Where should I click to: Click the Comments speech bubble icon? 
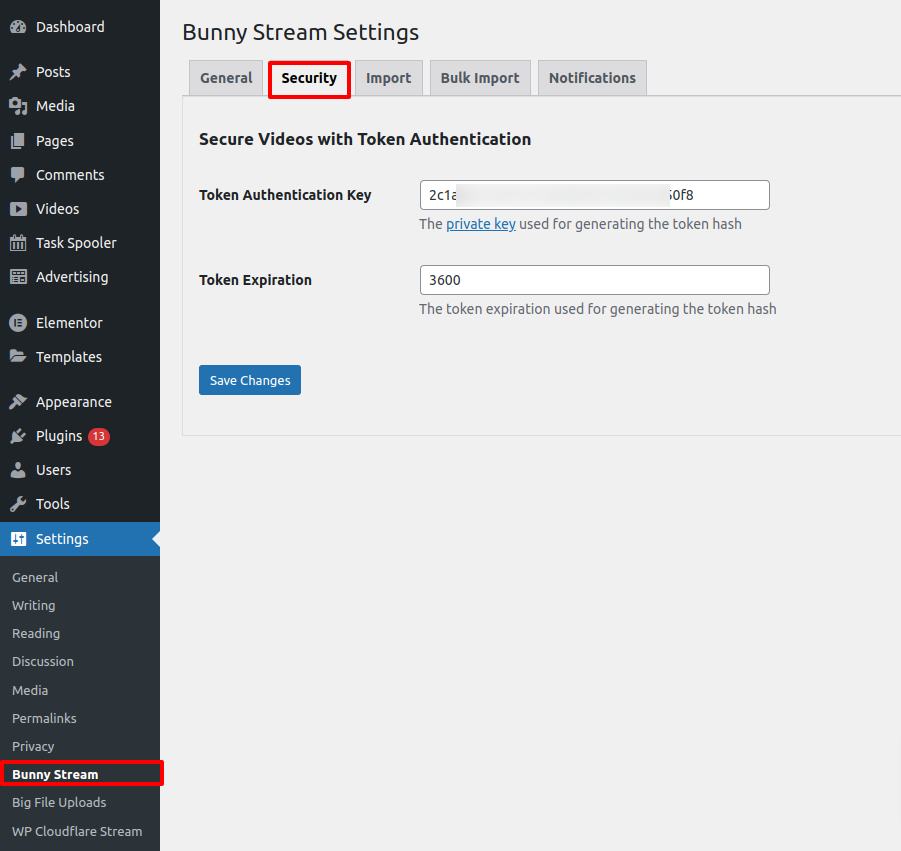18,175
